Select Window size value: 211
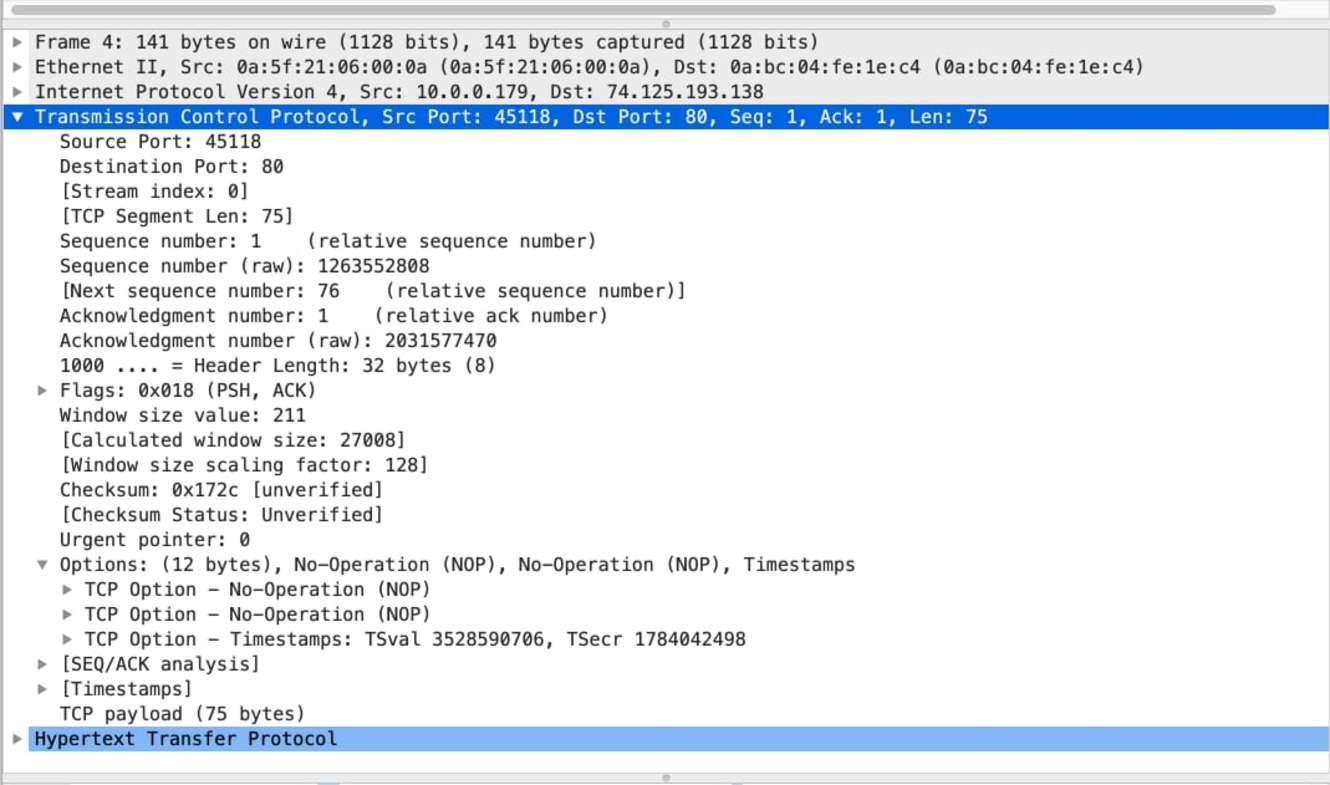This screenshot has height=785, width=1330. coord(182,415)
